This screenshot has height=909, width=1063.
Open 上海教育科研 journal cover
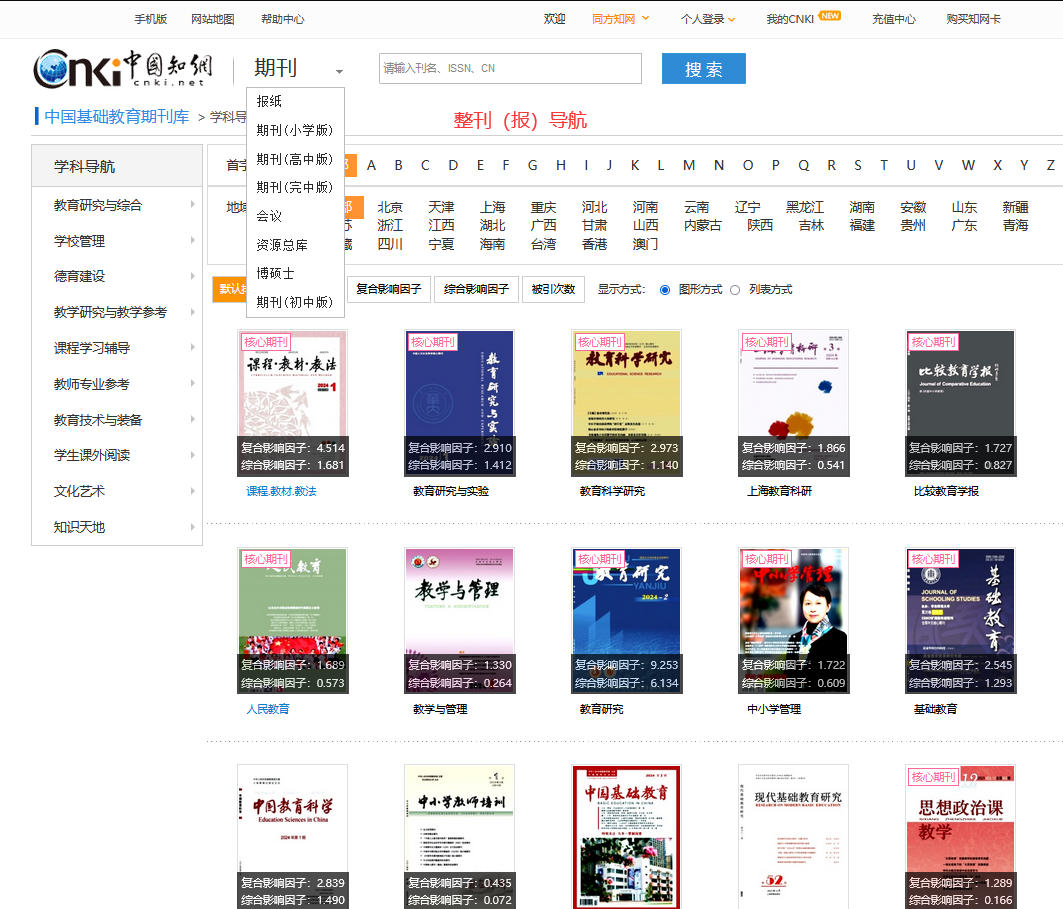tap(793, 403)
